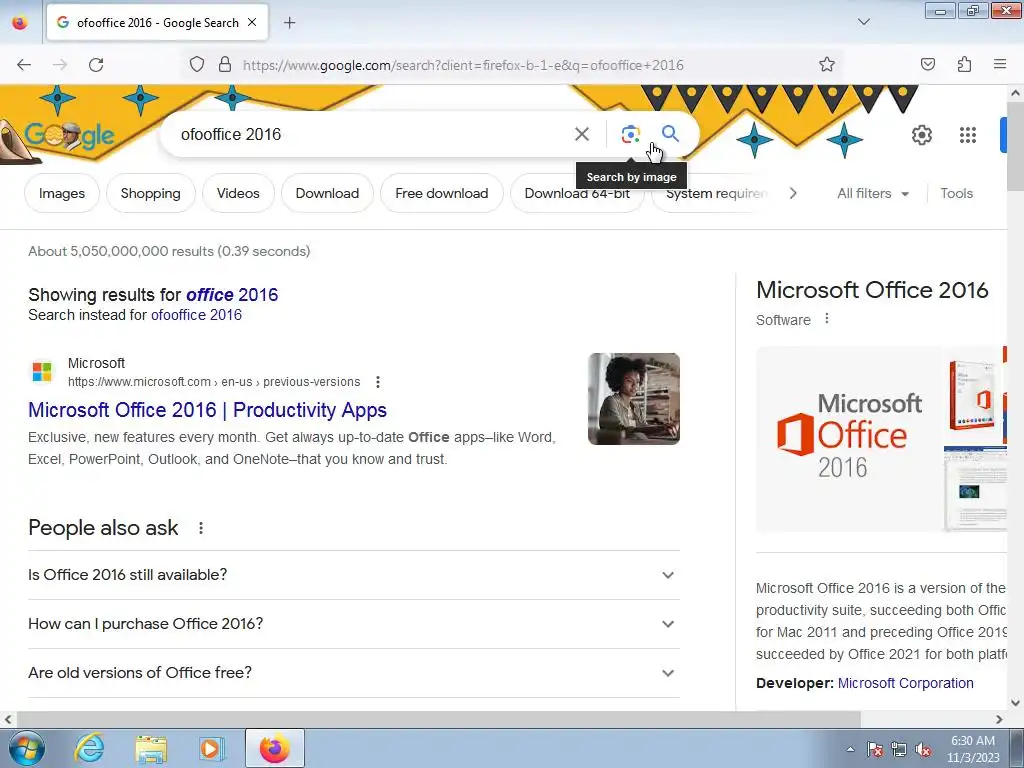Click horizontal scrollbar left arrow
This screenshot has width=1024, height=768.
pyautogui.click(x=8, y=719)
